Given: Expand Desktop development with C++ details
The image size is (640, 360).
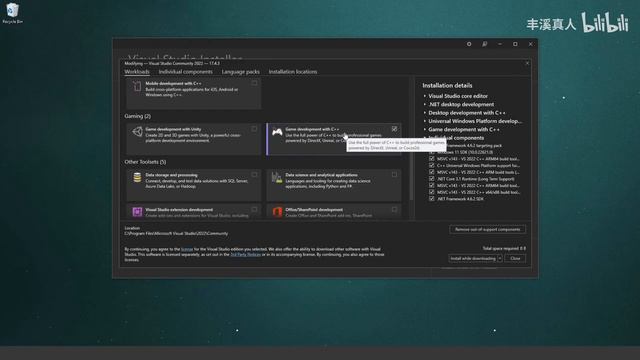Looking at the screenshot, I should tap(425, 113).
